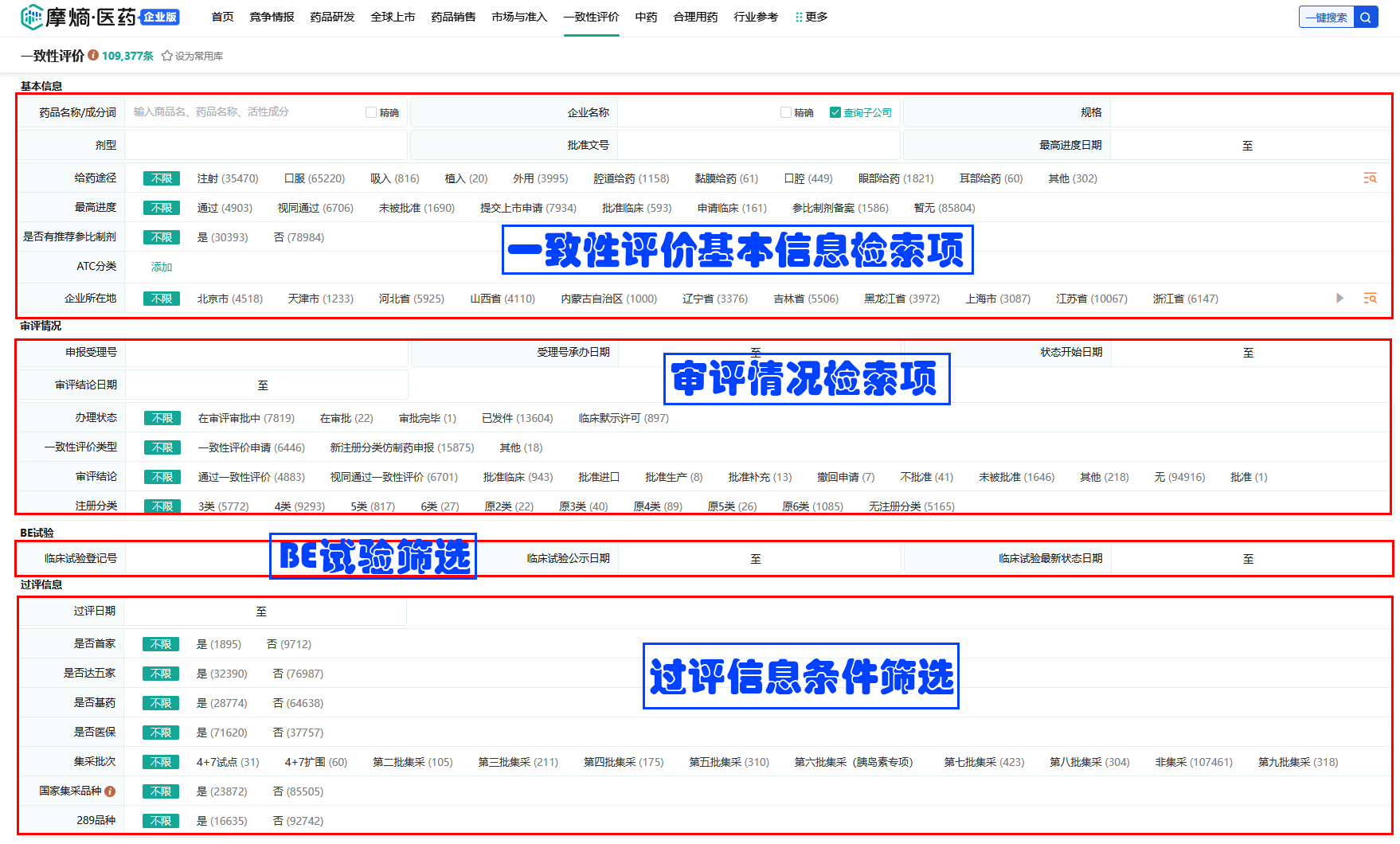Open the 状态开始日期 date range field

(1250, 353)
